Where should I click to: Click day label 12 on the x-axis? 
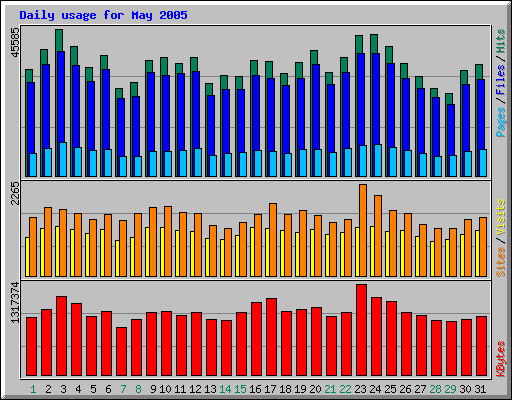tap(195, 389)
